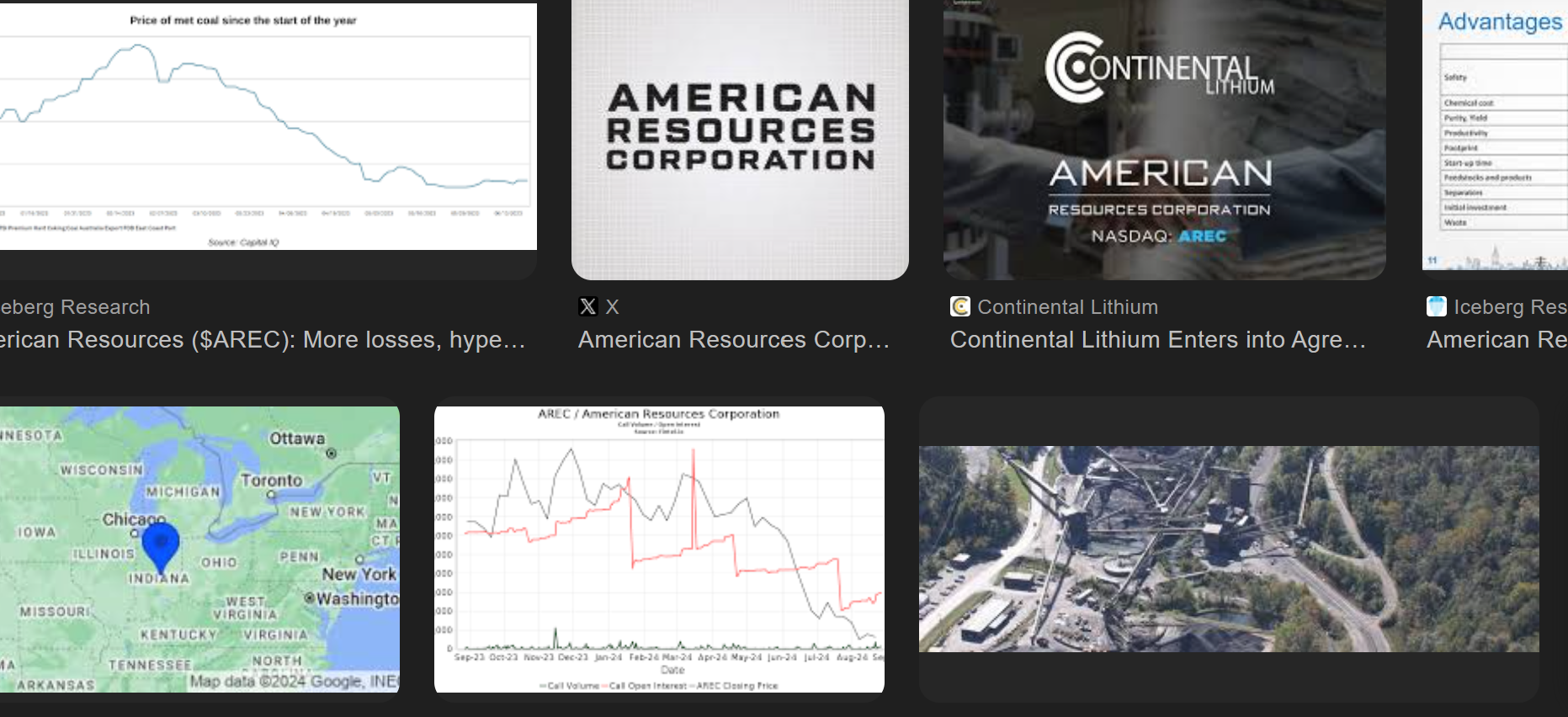Click the 'X' source name label
This screenshot has width=1568, height=717.
[x=613, y=307]
